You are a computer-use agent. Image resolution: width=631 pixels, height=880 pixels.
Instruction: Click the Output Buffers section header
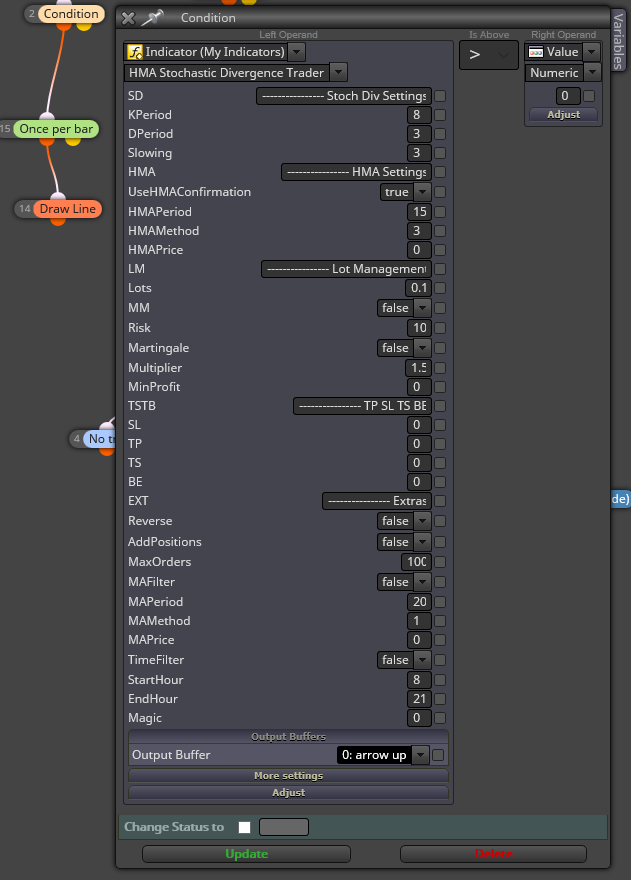coord(289,737)
